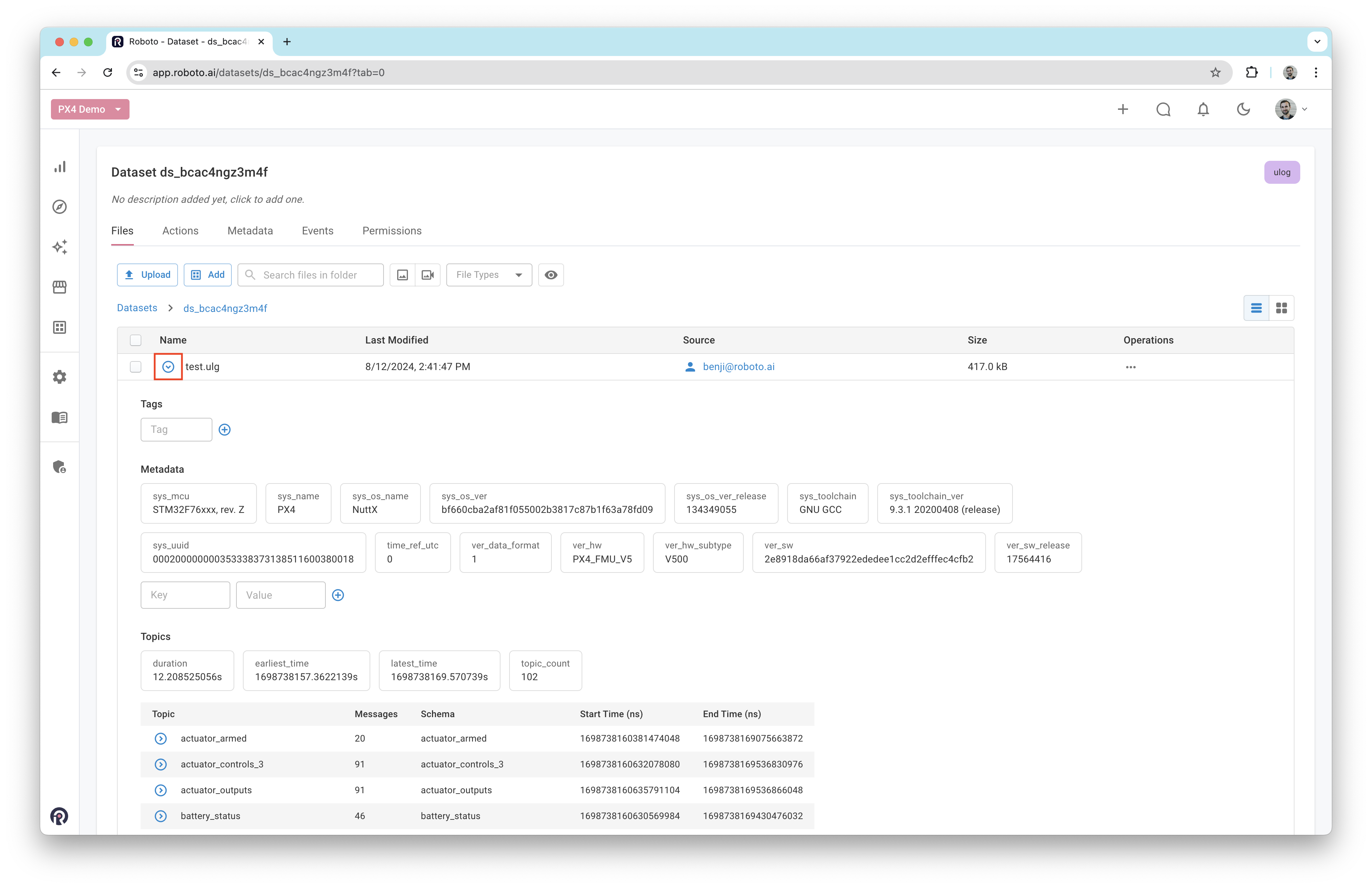Tick the select-all header checkbox
This screenshot has height=888, width=1372.
[135, 340]
